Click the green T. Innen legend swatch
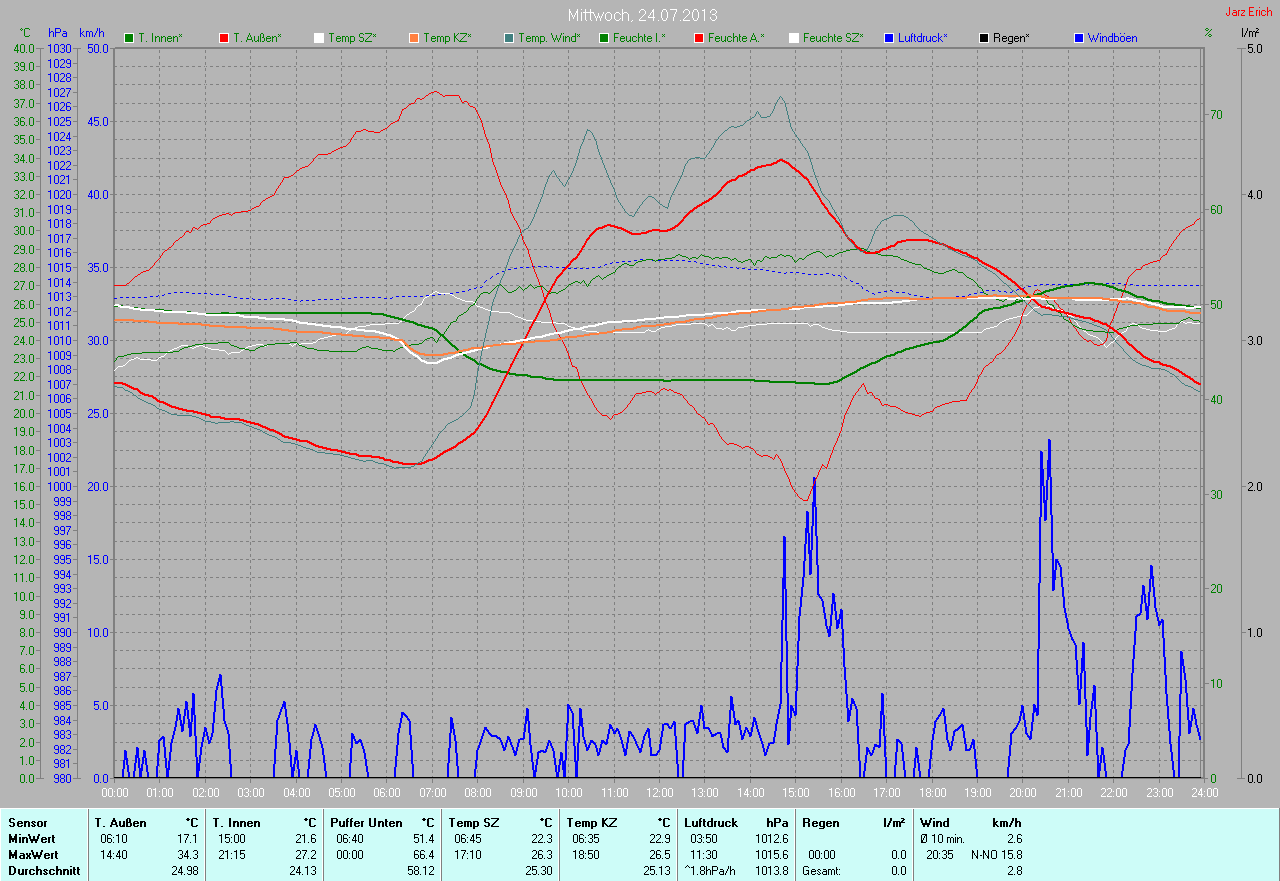 [129, 38]
